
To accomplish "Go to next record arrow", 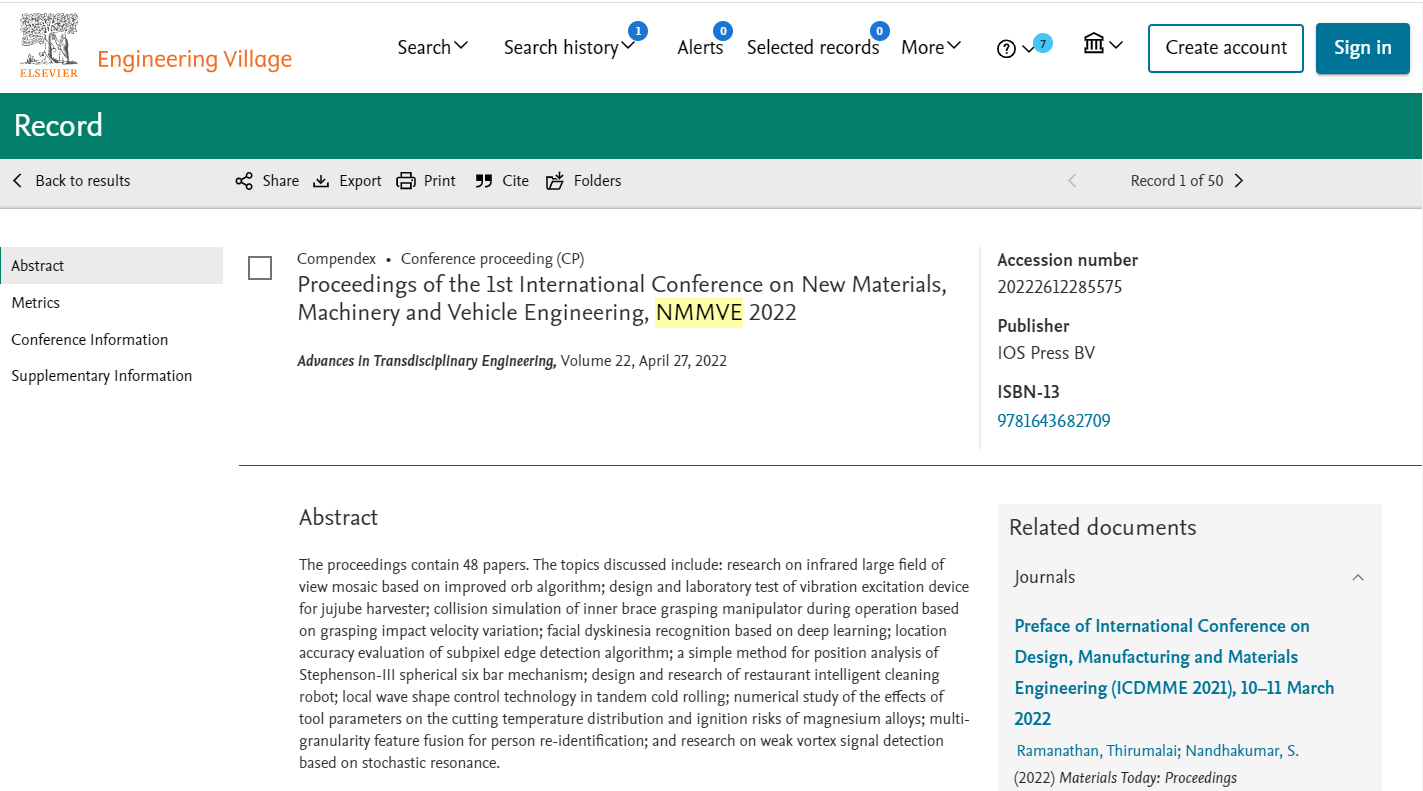I will point(1239,181).
